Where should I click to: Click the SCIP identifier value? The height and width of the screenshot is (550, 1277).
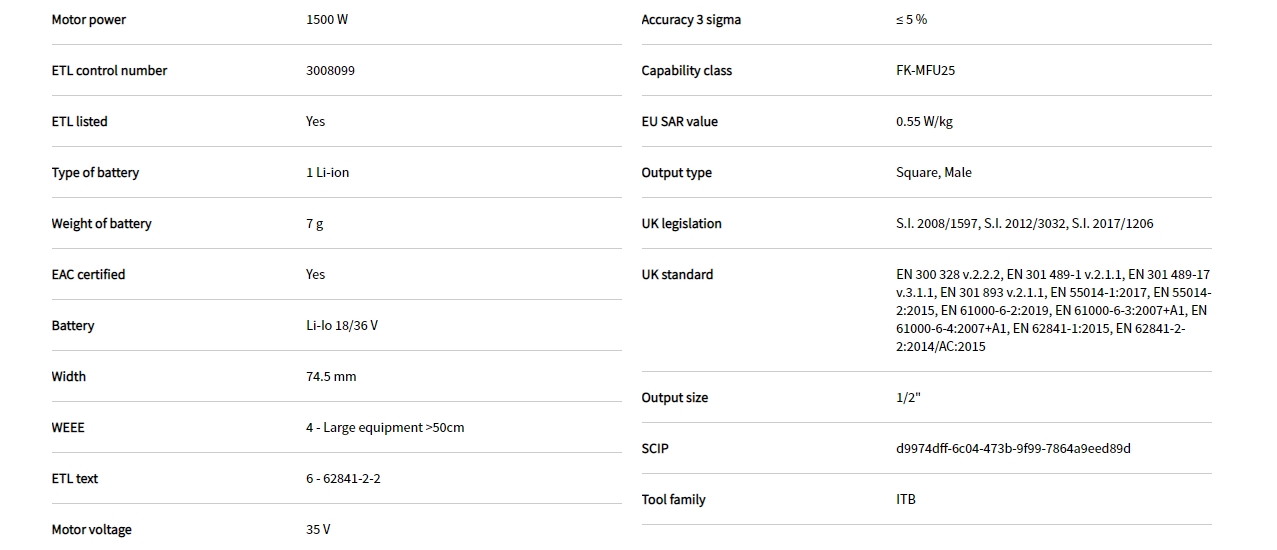[x=1013, y=449]
